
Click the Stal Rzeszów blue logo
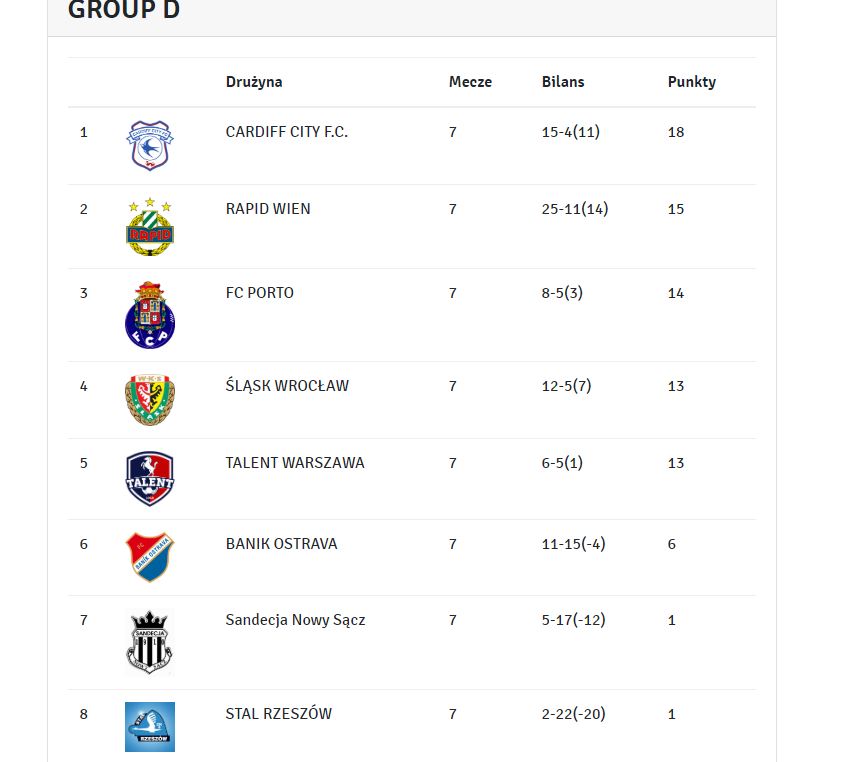[150, 727]
